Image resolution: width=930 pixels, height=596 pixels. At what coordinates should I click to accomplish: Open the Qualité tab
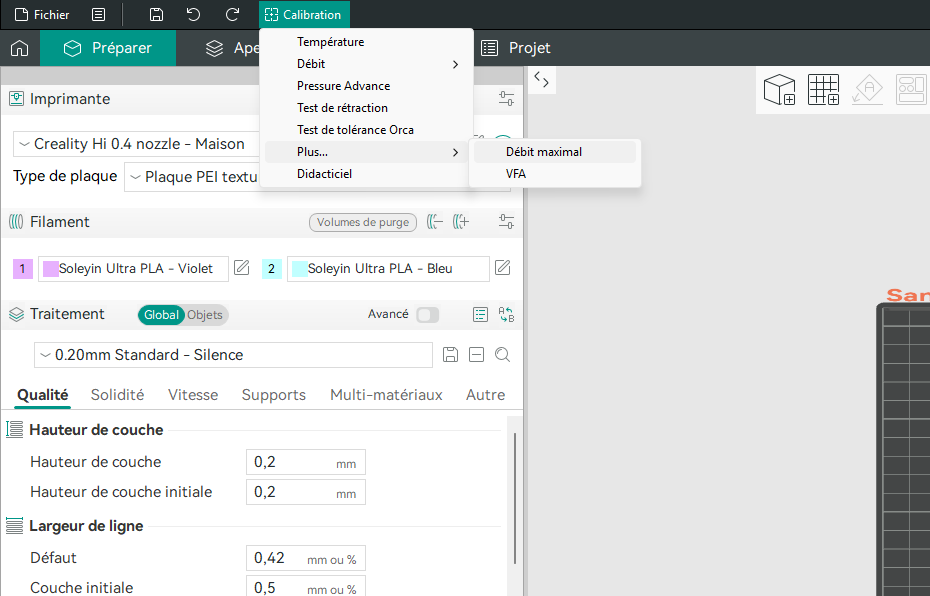[x=43, y=395]
